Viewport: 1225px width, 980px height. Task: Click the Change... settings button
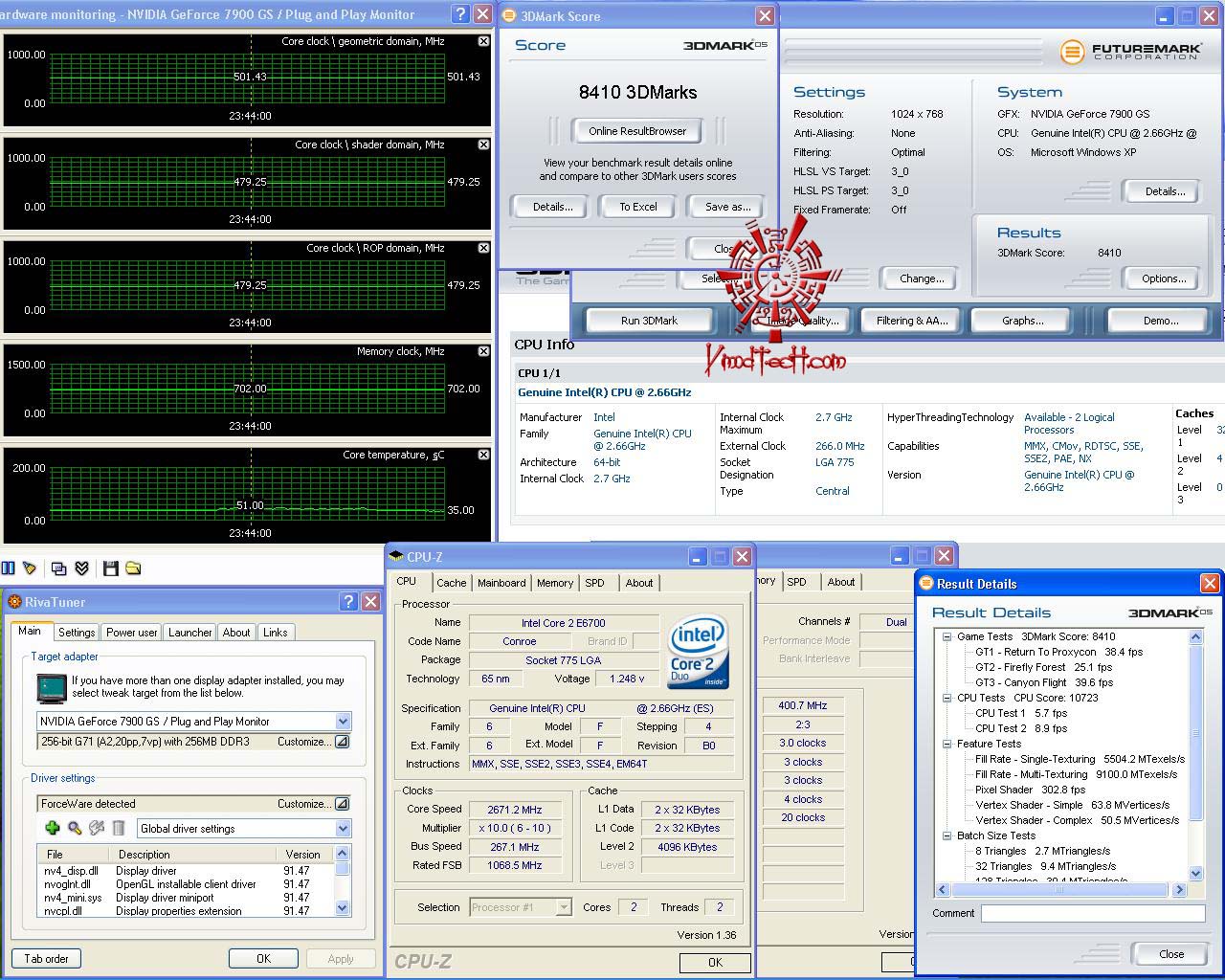pyautogui.click(x=922, y=278)
